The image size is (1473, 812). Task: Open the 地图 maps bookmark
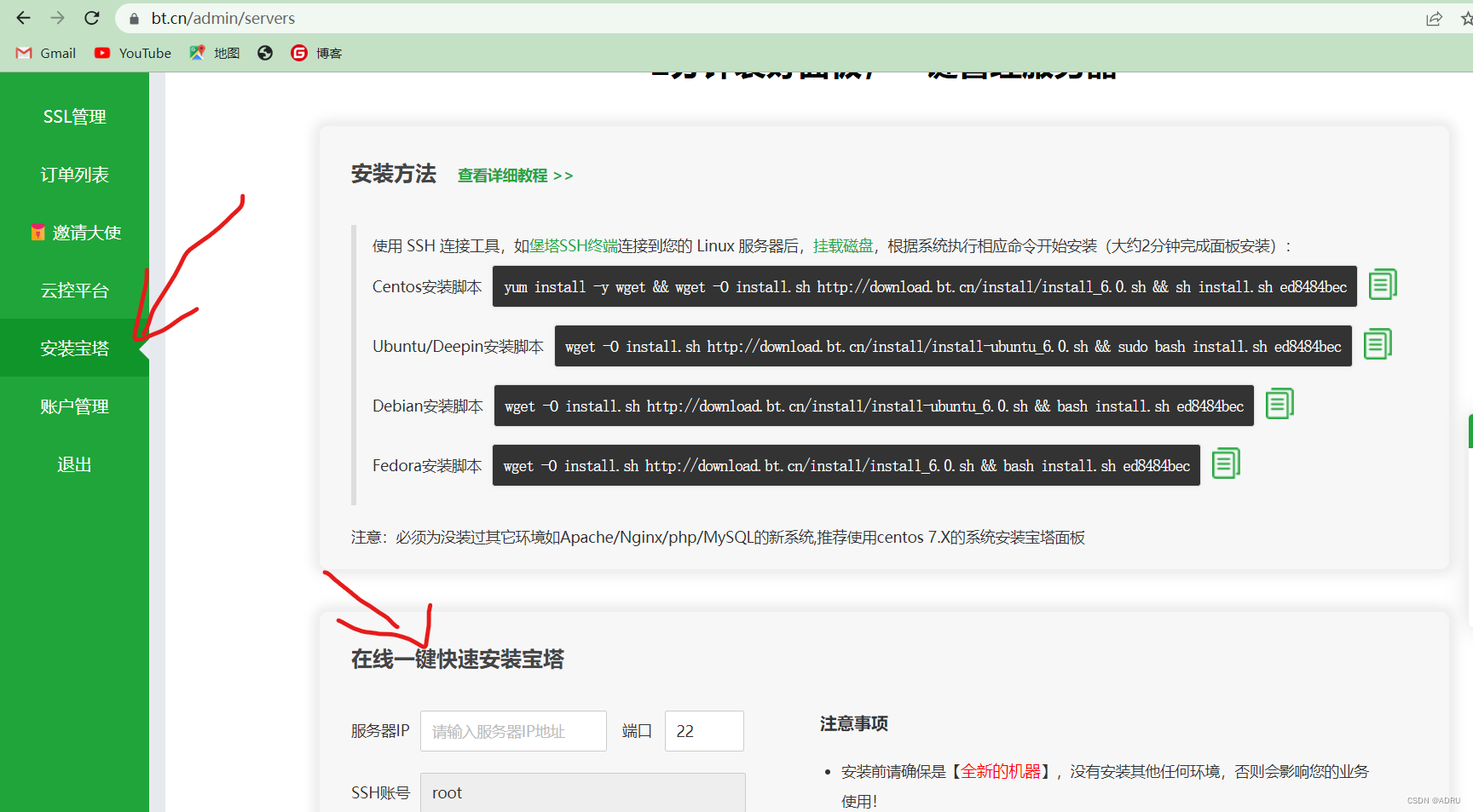(215, 53)
